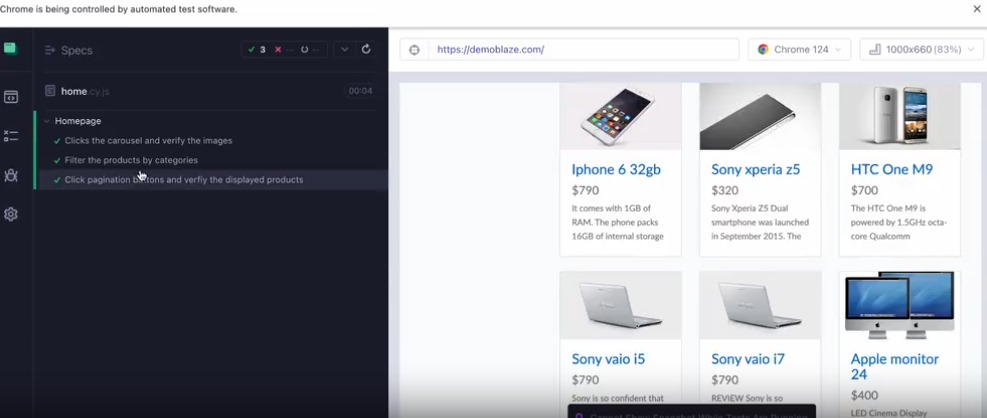Image resolution: width=987 pixels, height=418 pixels.
Task: Open the test options chevron dropdown
Action: pyautogui.click(x=344, y=50)
